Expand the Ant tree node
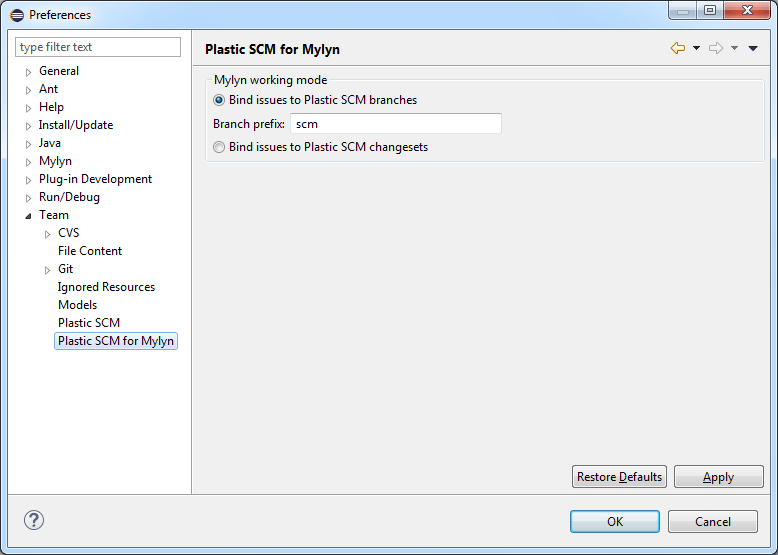 [x=28, y=90]
